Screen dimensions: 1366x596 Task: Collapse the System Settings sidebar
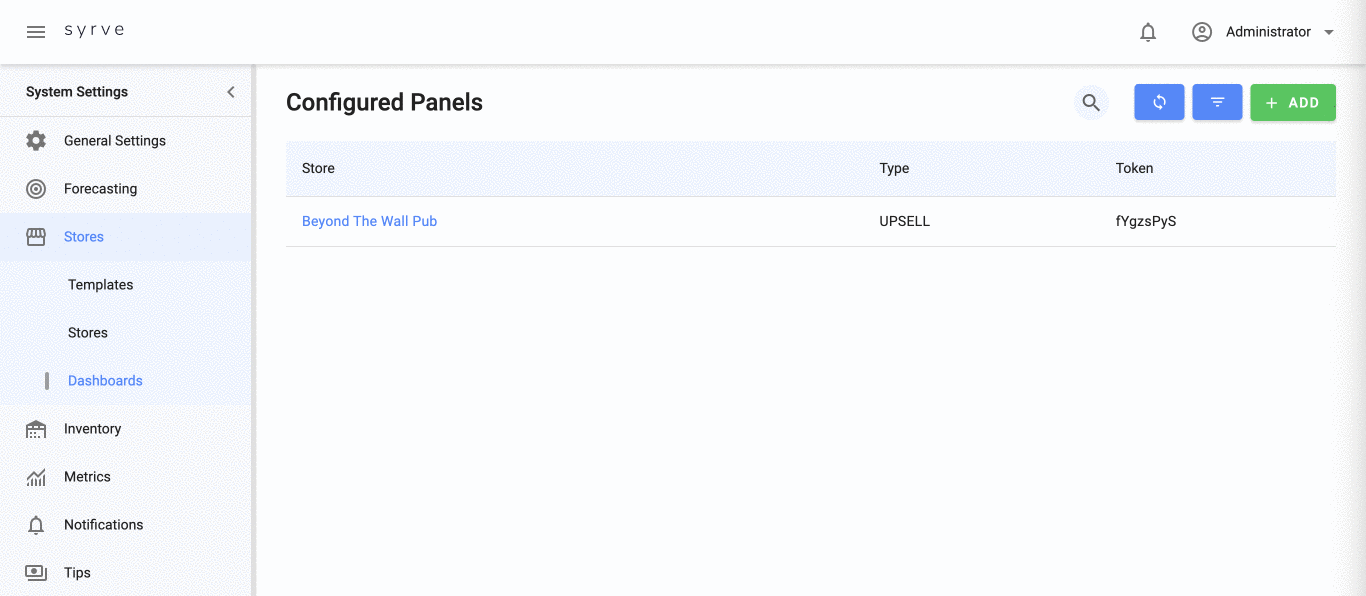pos(231,92)
